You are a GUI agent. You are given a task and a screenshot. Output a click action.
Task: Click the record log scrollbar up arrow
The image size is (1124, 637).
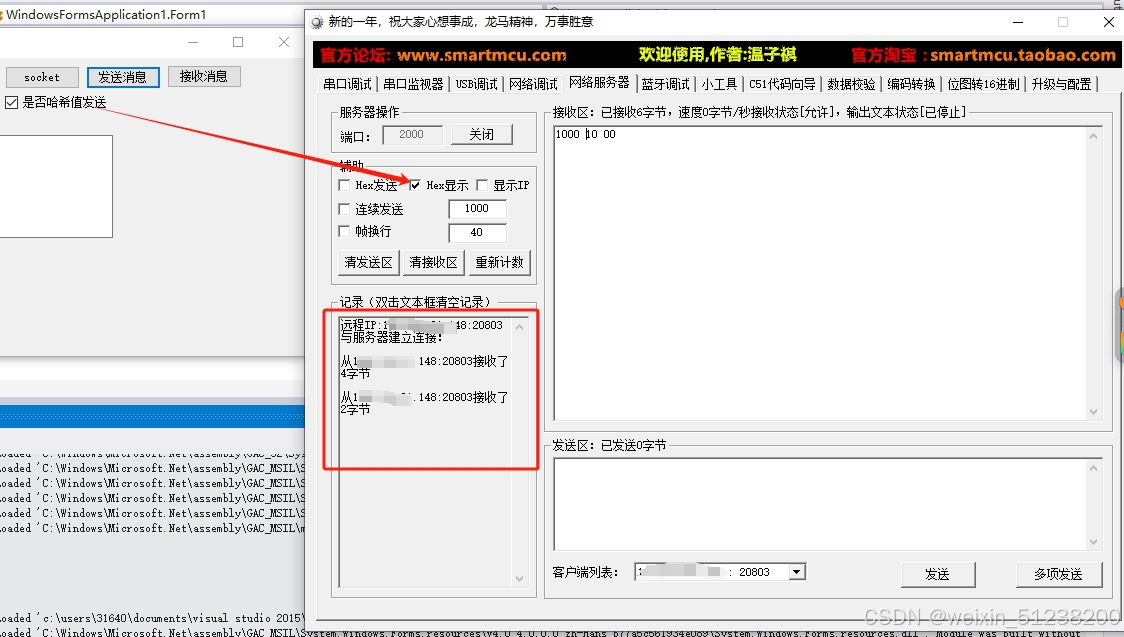pyautogui.click(x=520, y=327)
